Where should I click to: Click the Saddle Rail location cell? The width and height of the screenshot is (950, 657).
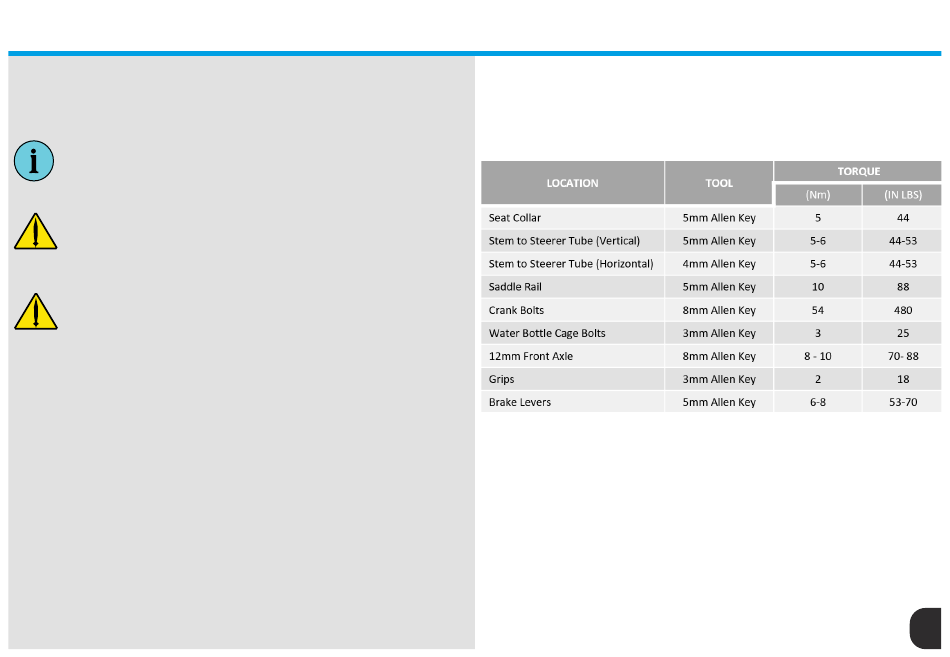click(573, 287)
